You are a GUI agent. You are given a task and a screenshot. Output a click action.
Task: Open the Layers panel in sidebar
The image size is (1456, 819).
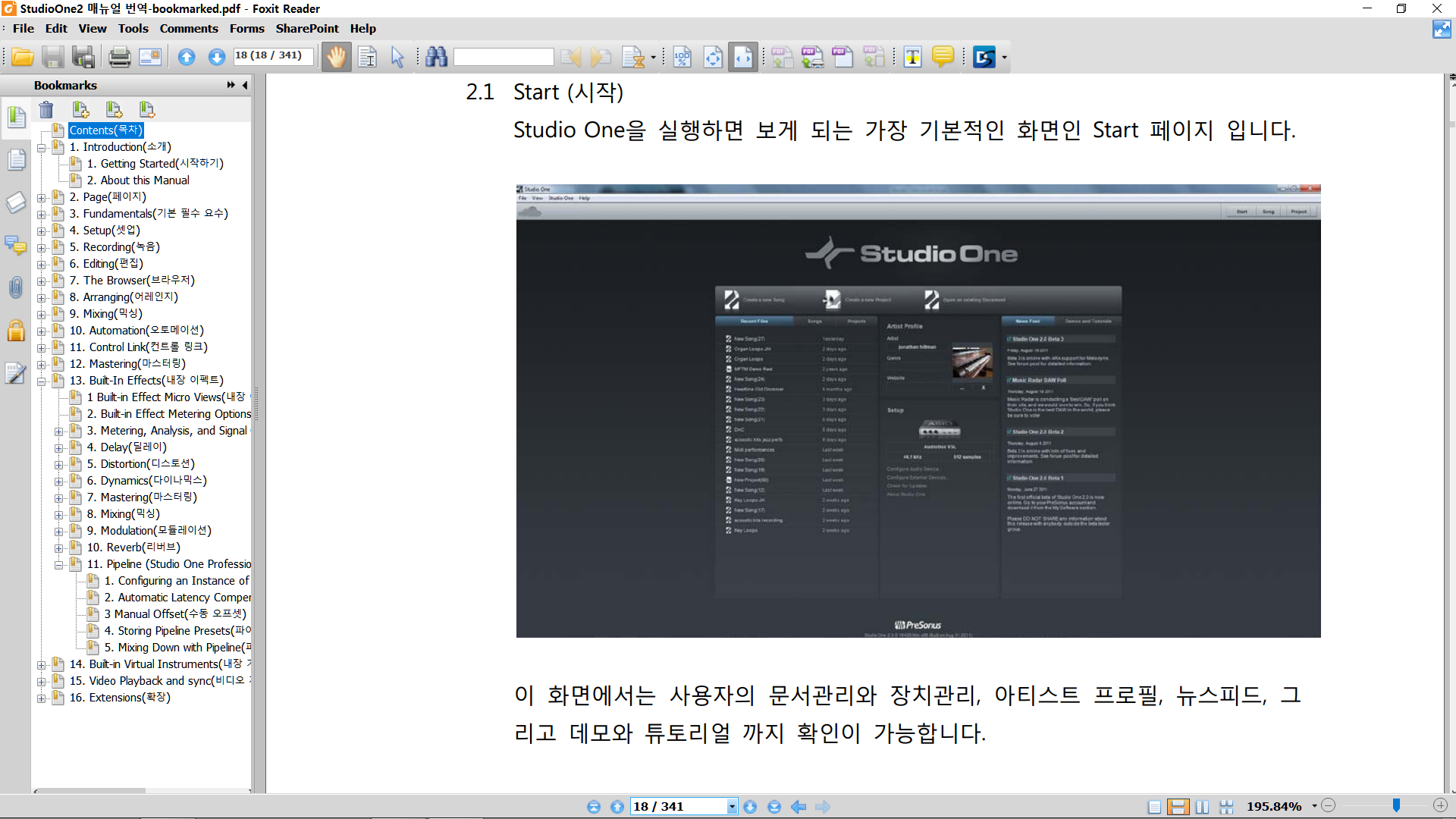[x=16, y=202]
